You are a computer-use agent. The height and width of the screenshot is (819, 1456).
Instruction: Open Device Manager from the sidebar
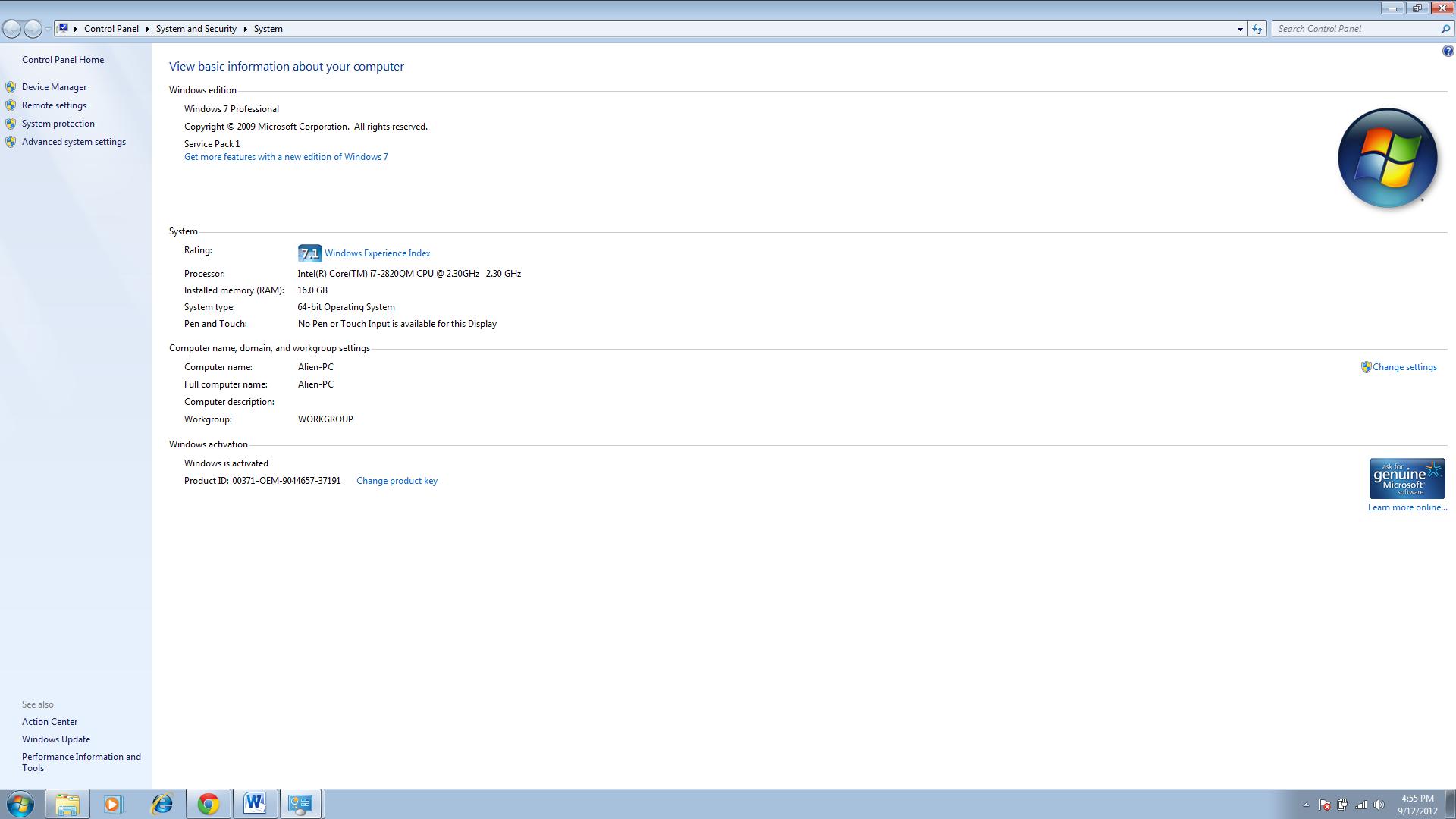(54, 87)
